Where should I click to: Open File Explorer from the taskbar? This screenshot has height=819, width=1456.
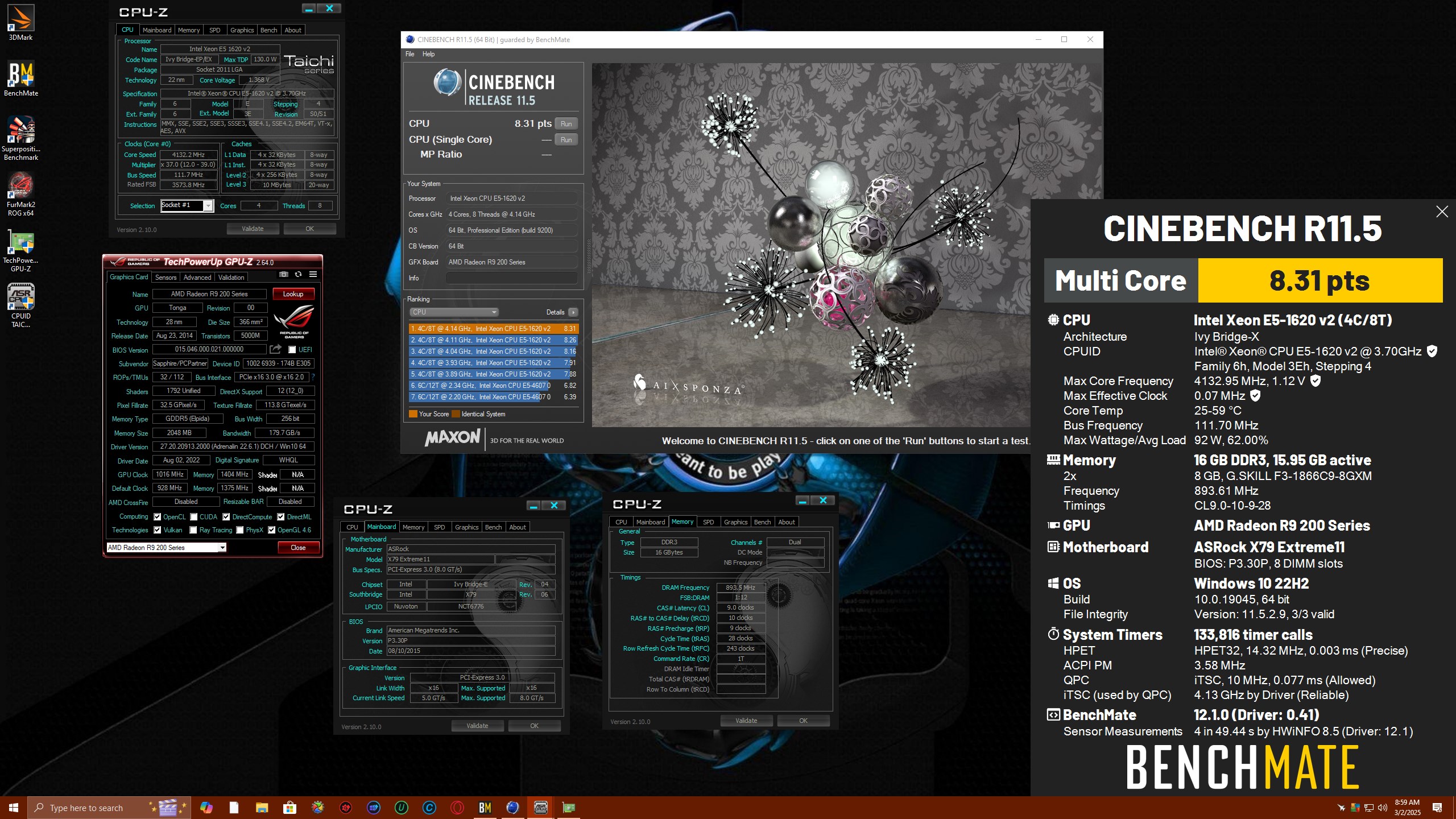click(262, 808)
